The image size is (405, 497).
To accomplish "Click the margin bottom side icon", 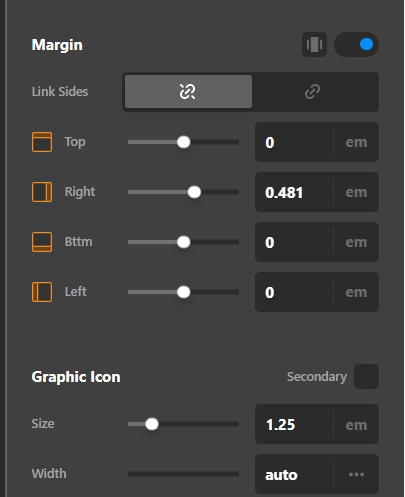I will [42, 242].
